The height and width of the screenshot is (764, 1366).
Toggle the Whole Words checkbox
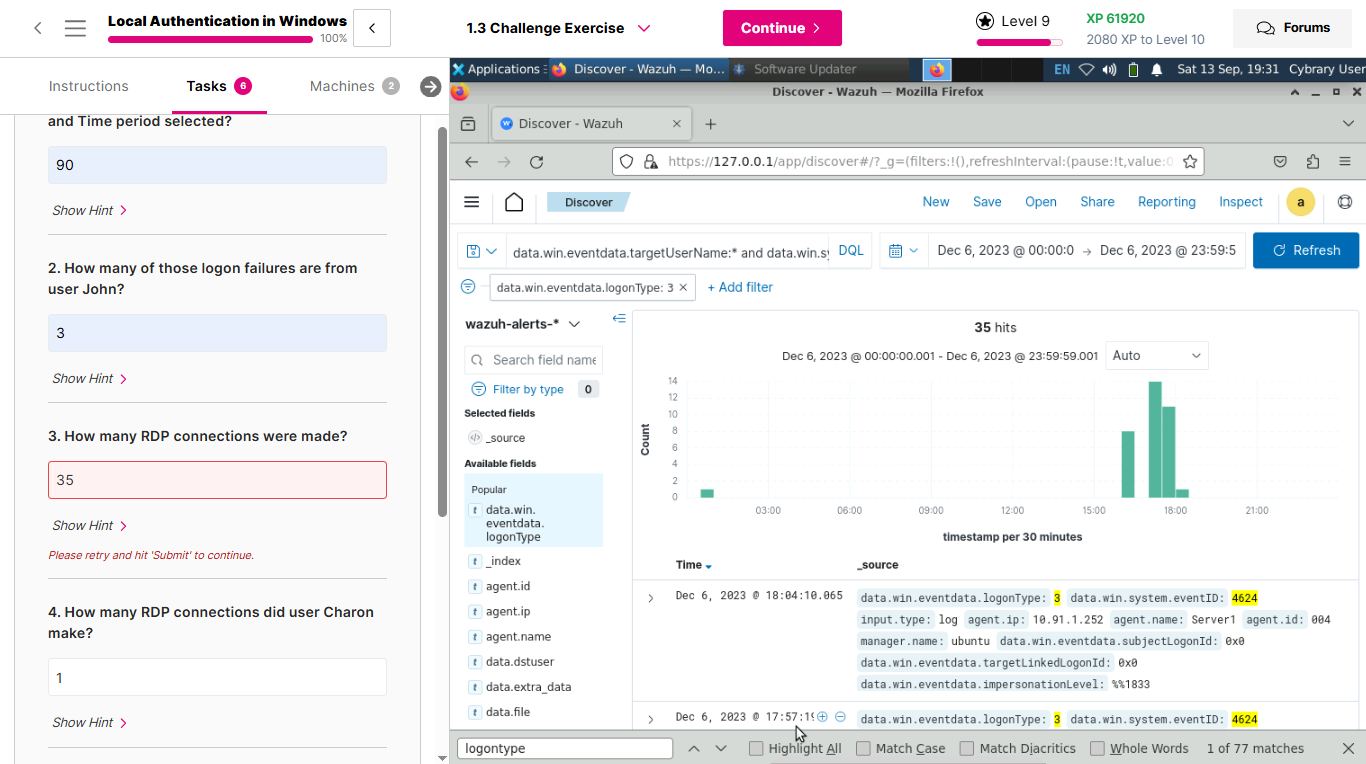1097,748
